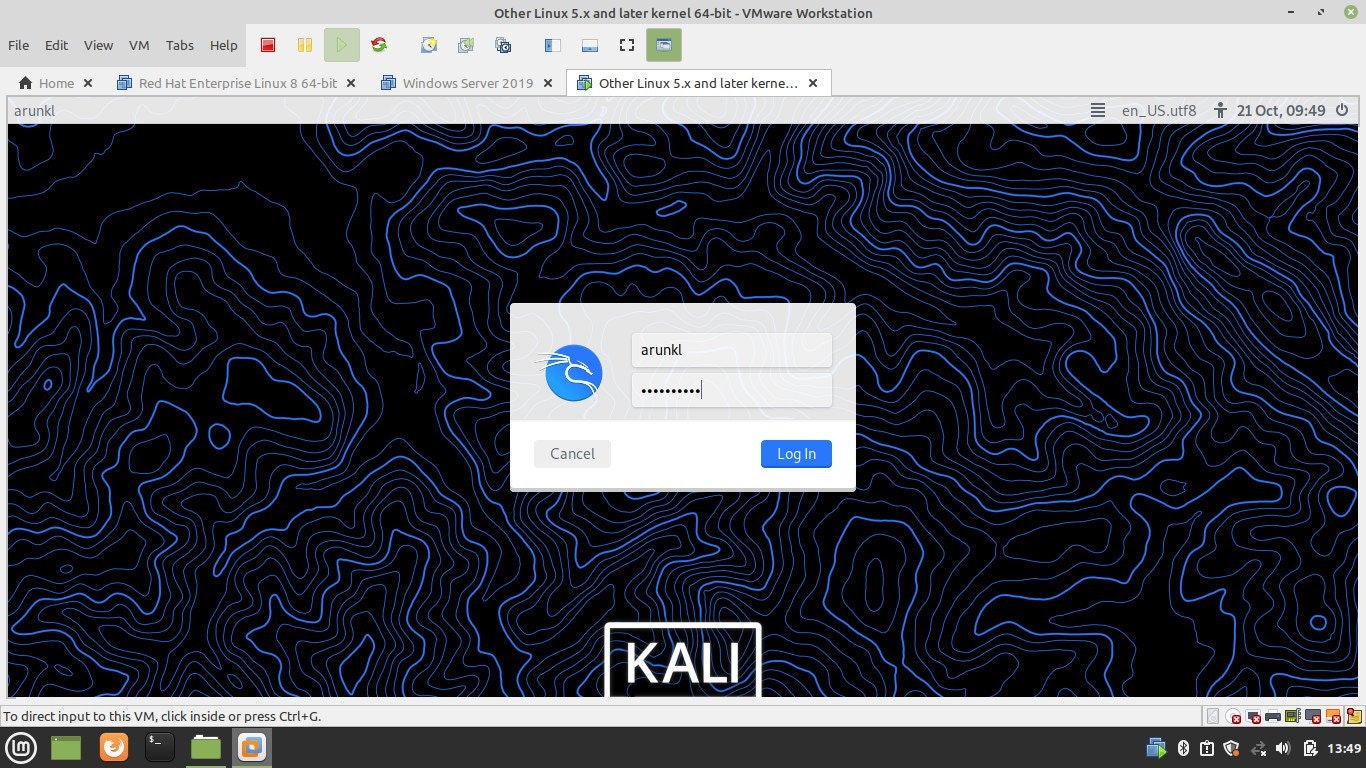Click the 13:49 clock in the taskbar
Screen dimensions: 1366x768
pos(1344,748)
